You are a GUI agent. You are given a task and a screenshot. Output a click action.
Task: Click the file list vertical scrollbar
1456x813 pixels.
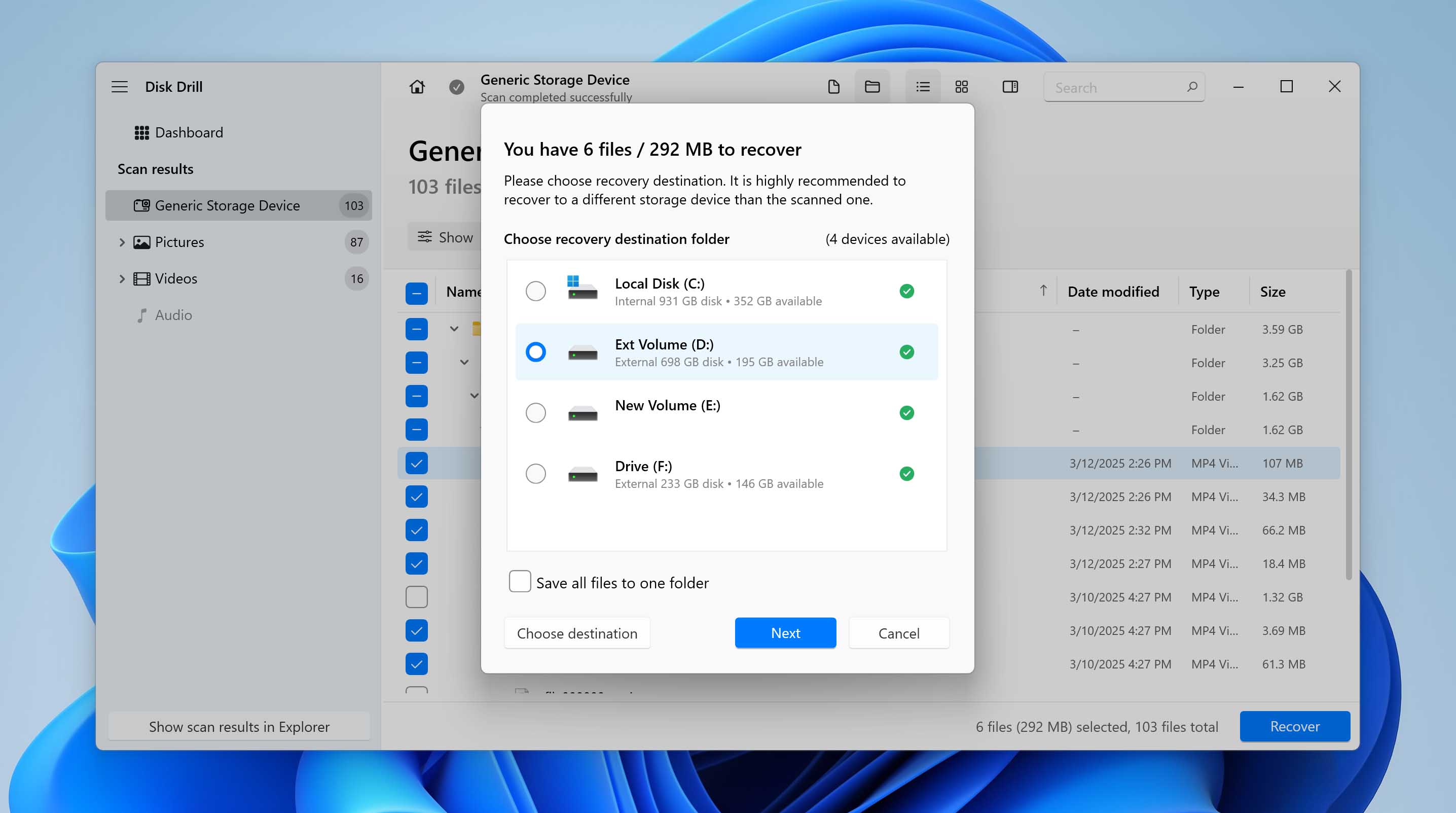tap(1349, 425)
